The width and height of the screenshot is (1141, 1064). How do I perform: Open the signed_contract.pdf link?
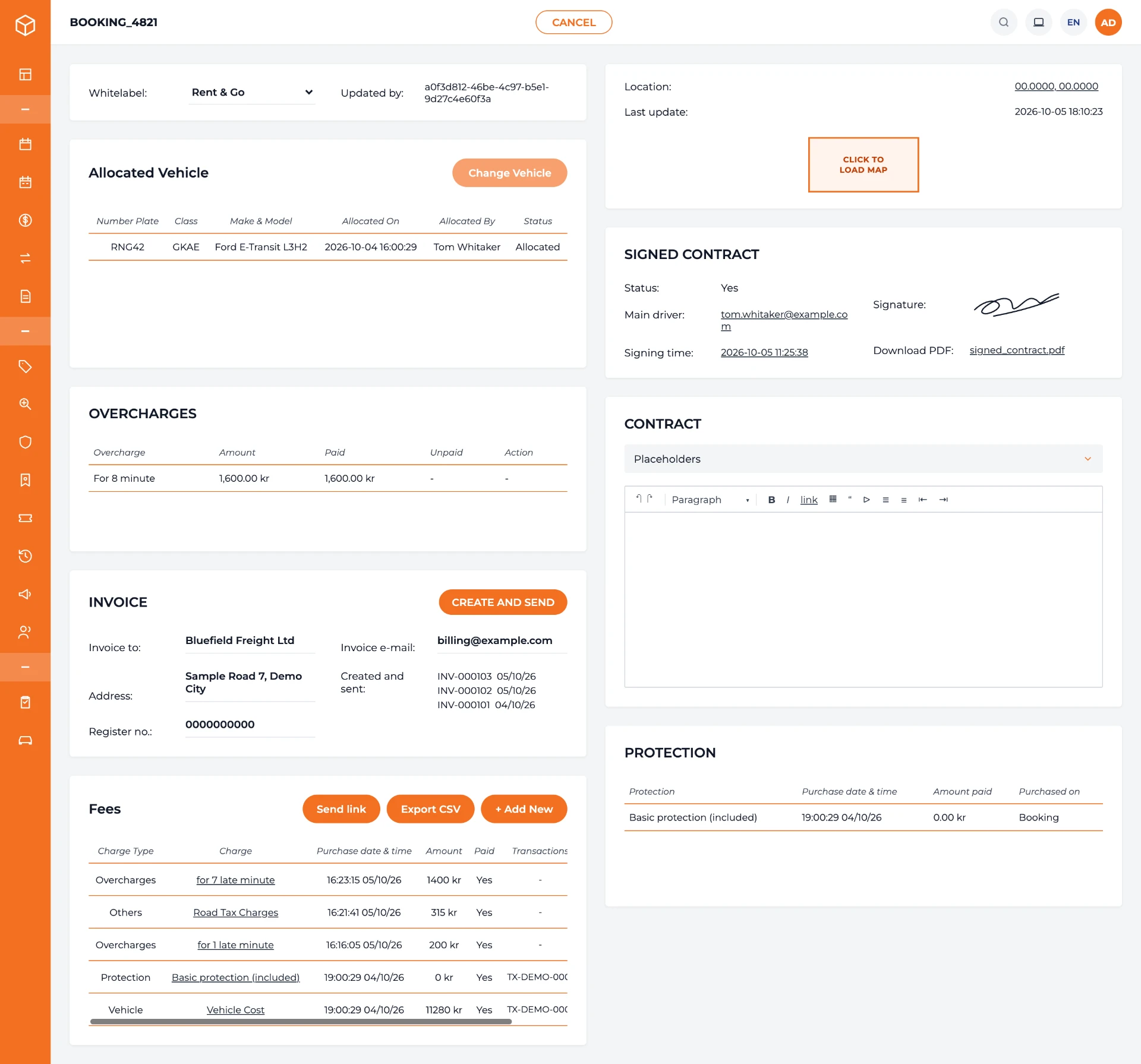(x=1017, y=350)
